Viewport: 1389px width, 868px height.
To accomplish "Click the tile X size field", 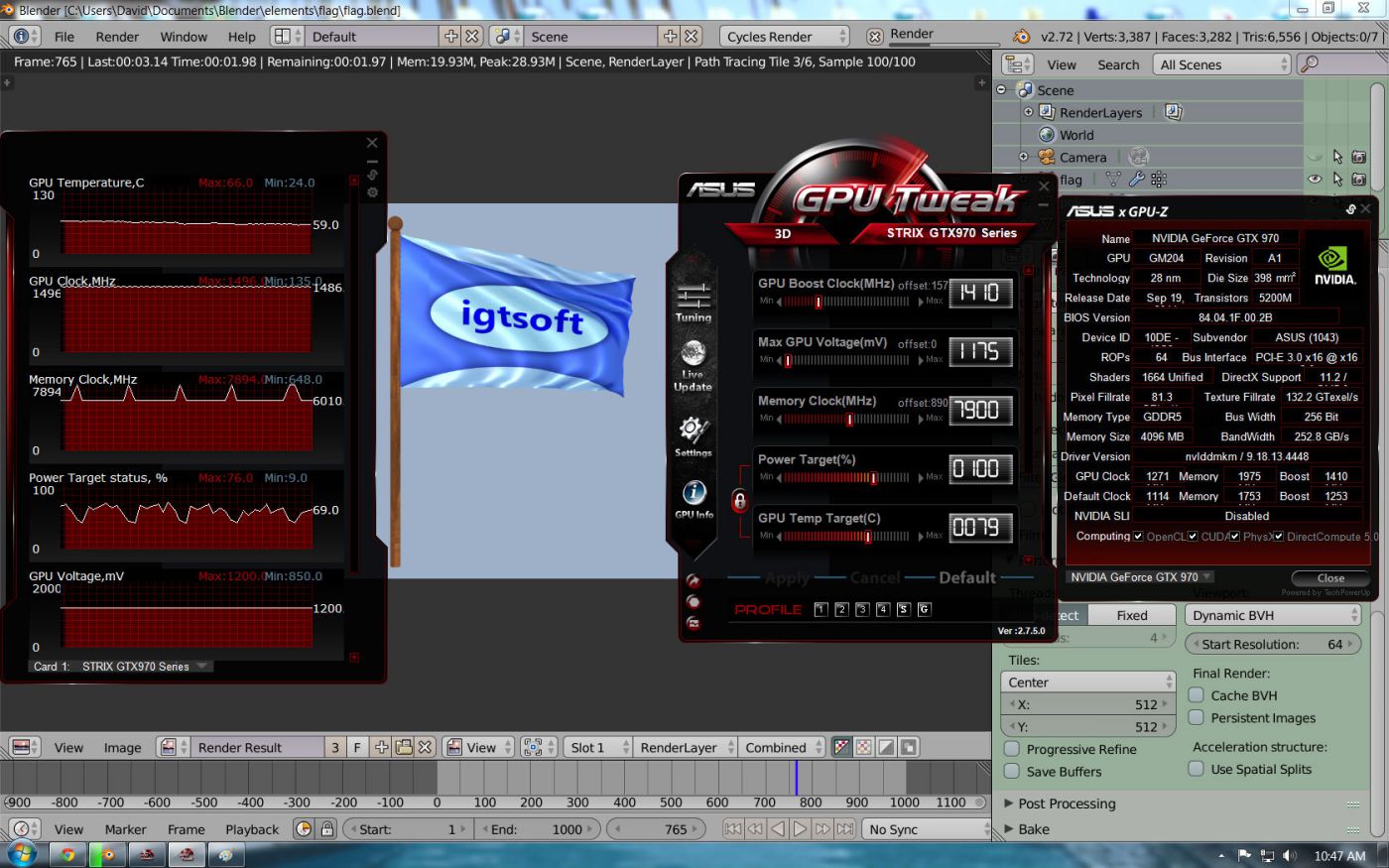I will click(1089, 704).
